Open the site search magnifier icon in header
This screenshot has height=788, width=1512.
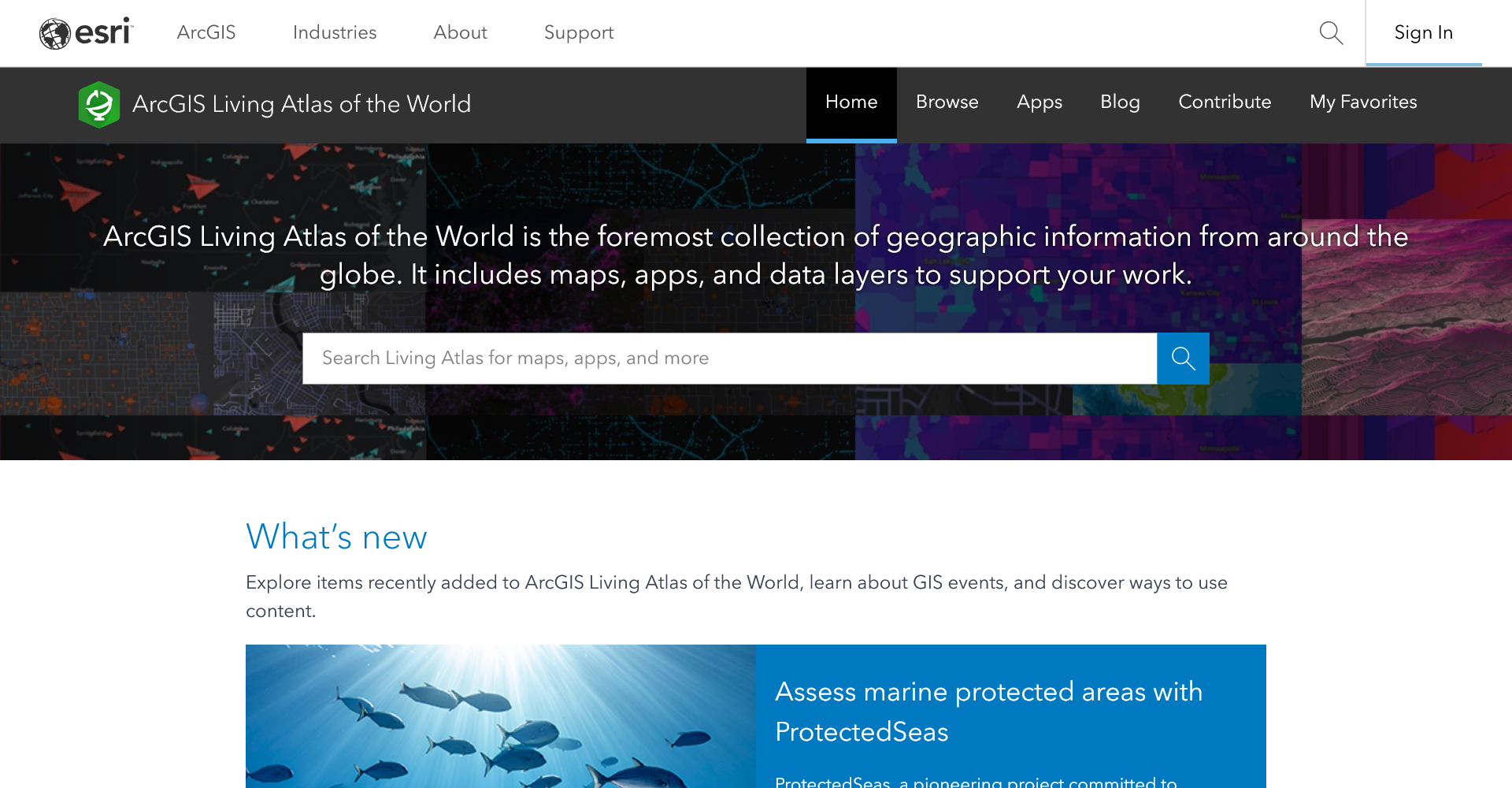pos(1331,33)
